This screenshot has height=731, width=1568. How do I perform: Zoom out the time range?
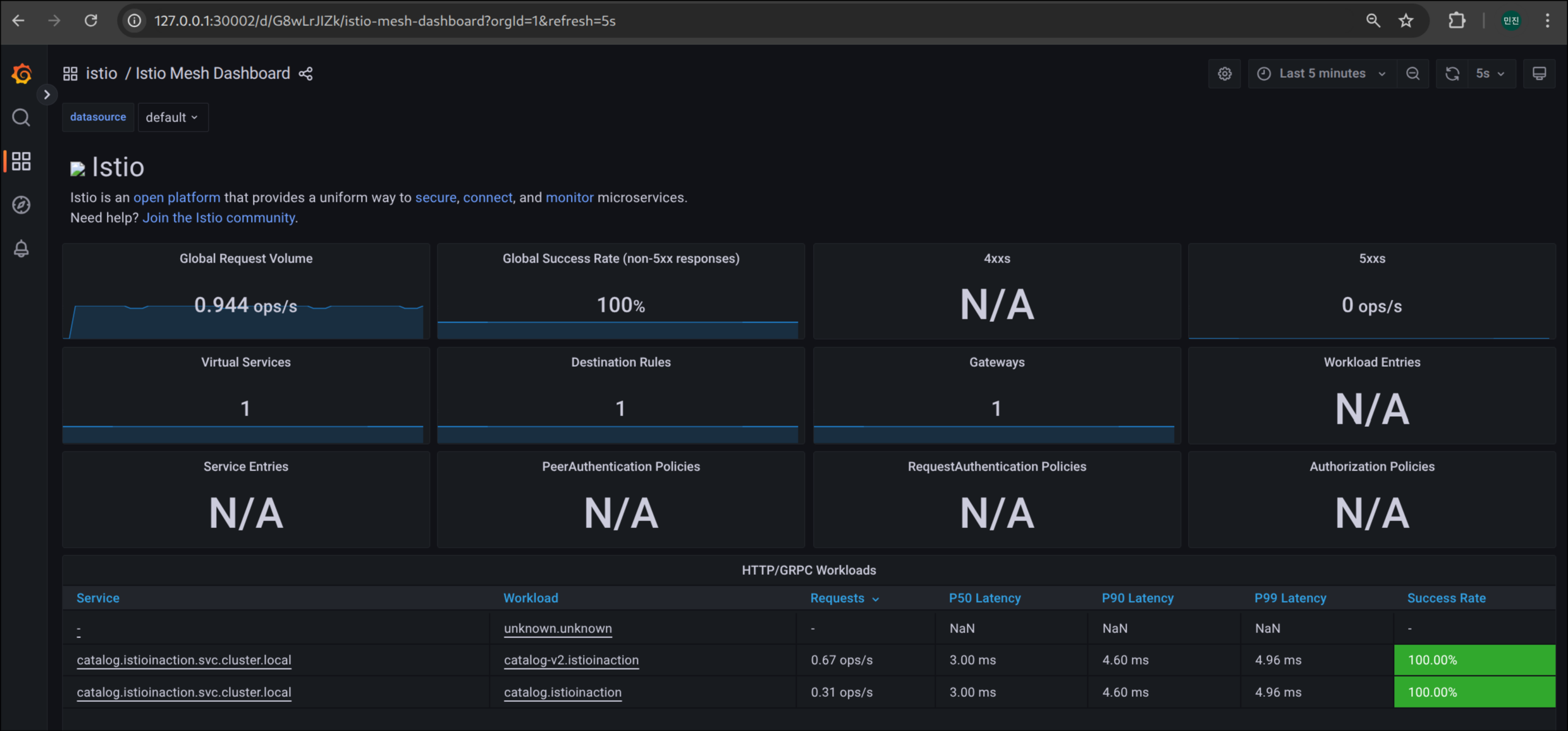(1413, 74)
